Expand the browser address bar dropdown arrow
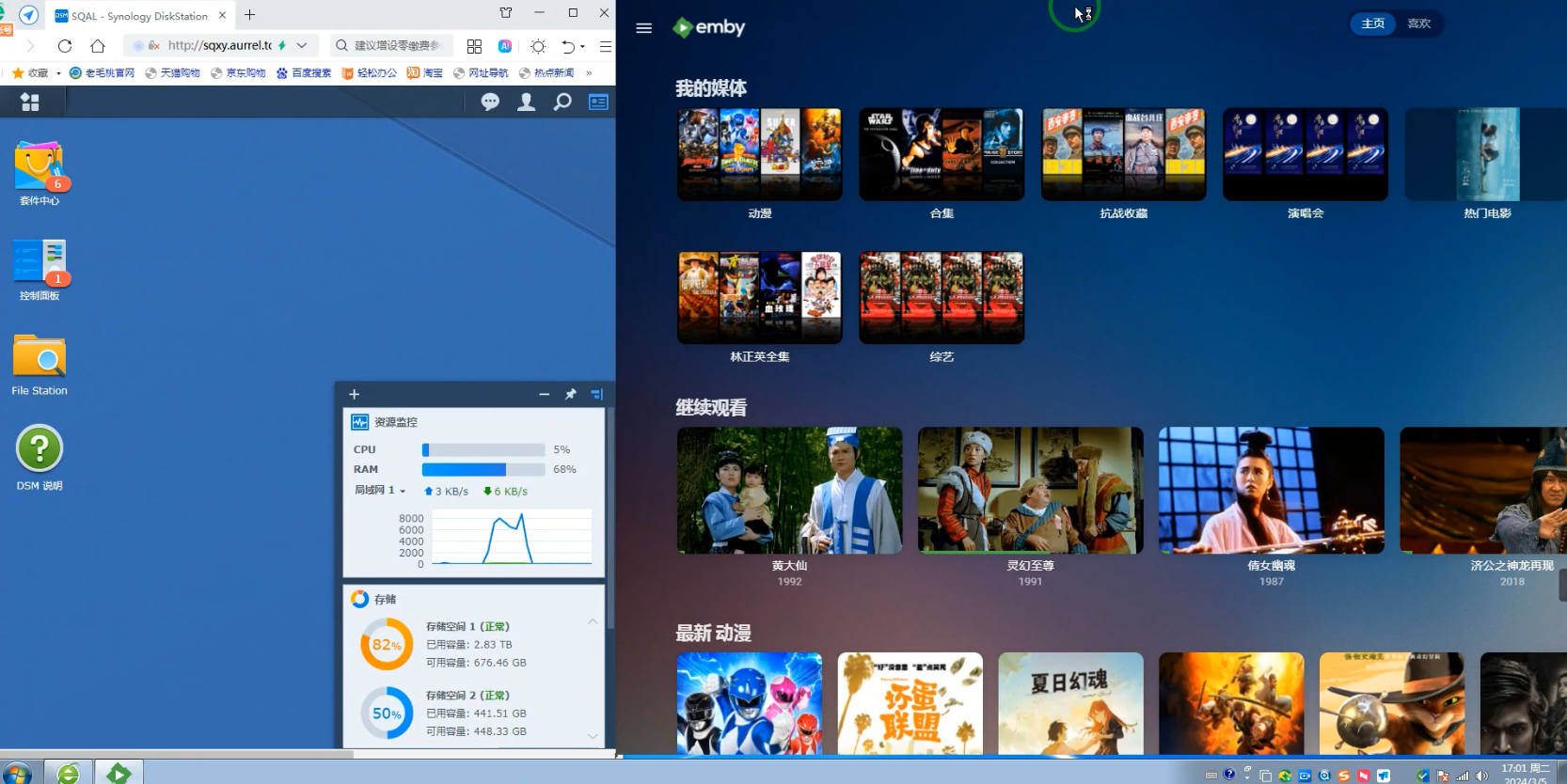This screenshot has height=784, width=1567. click(302, 45)
